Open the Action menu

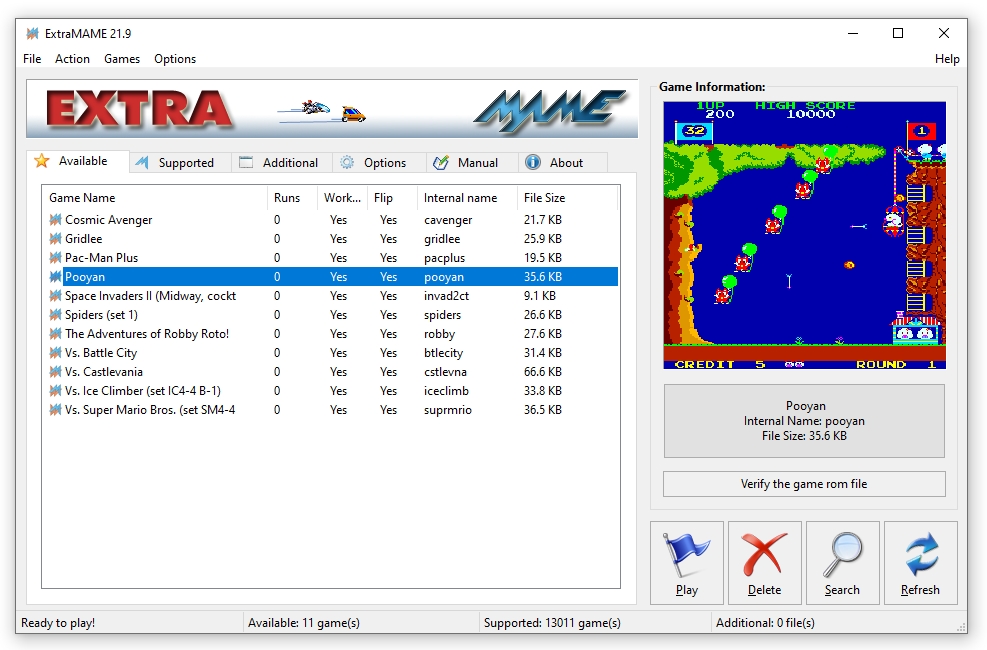coord(72,59)
